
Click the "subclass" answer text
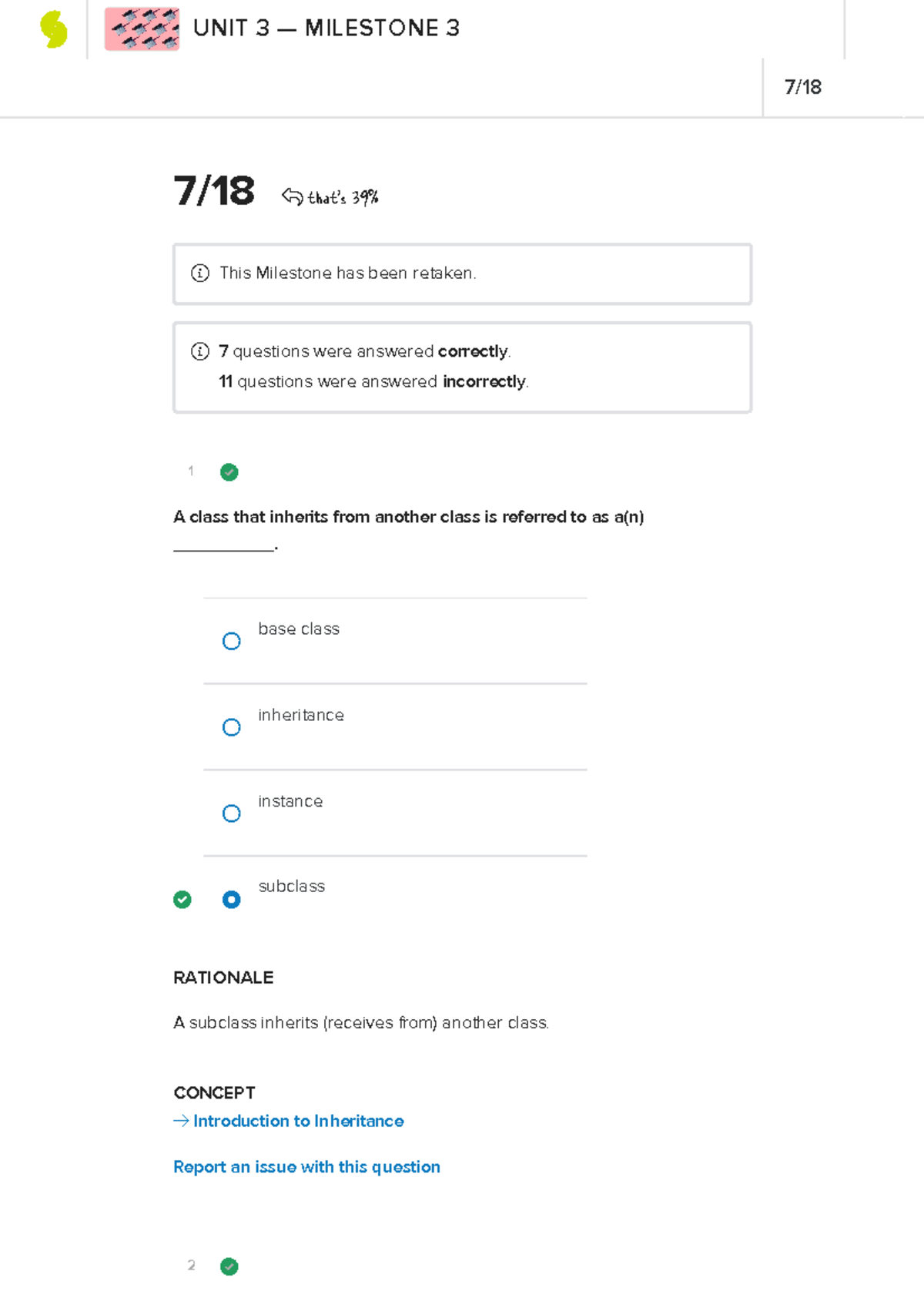point(292,887)
